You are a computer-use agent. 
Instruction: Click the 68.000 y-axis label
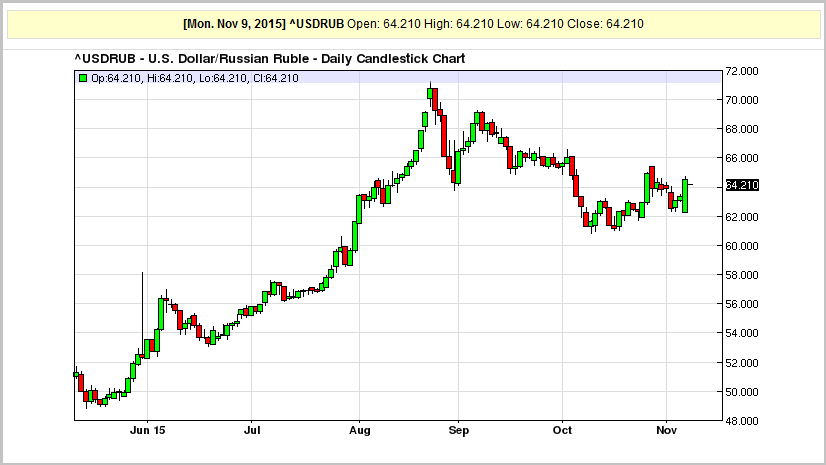tap(742, 129)
